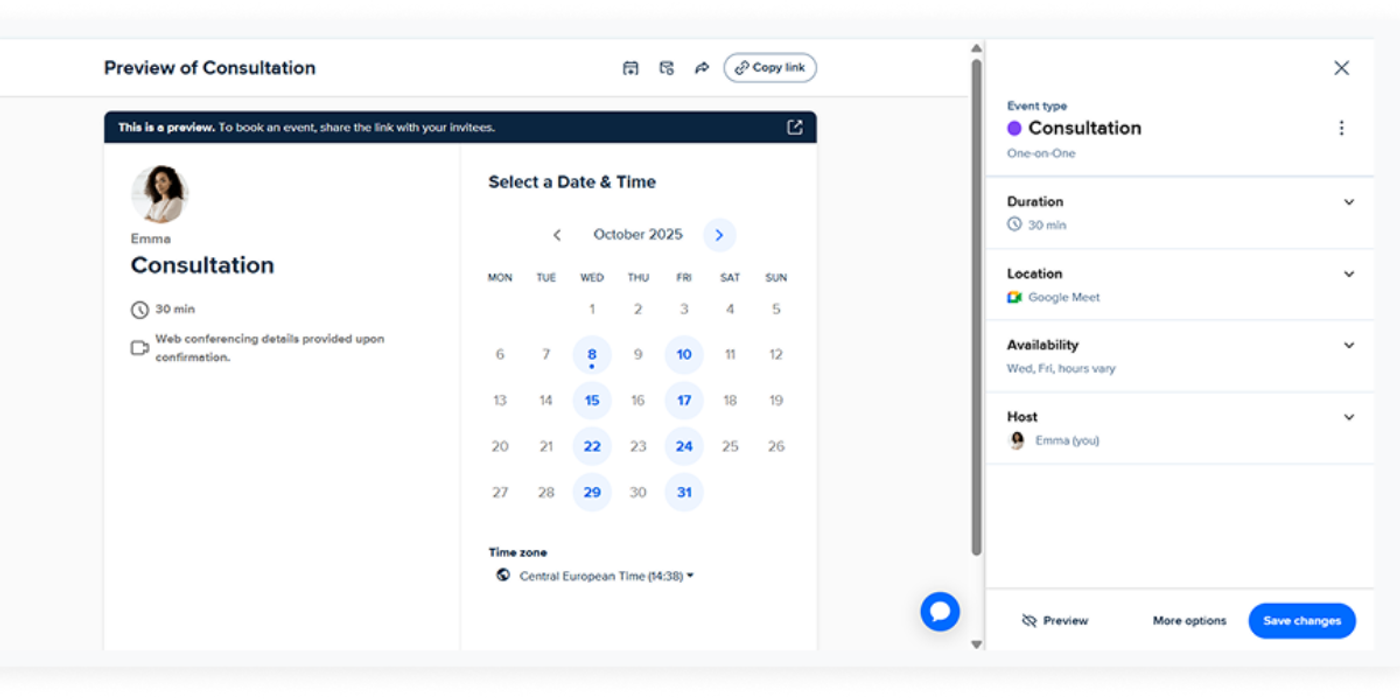Click Emma's avatar in the Host section
Viewport: 1400px width, 700px height.
point(1017,440)
